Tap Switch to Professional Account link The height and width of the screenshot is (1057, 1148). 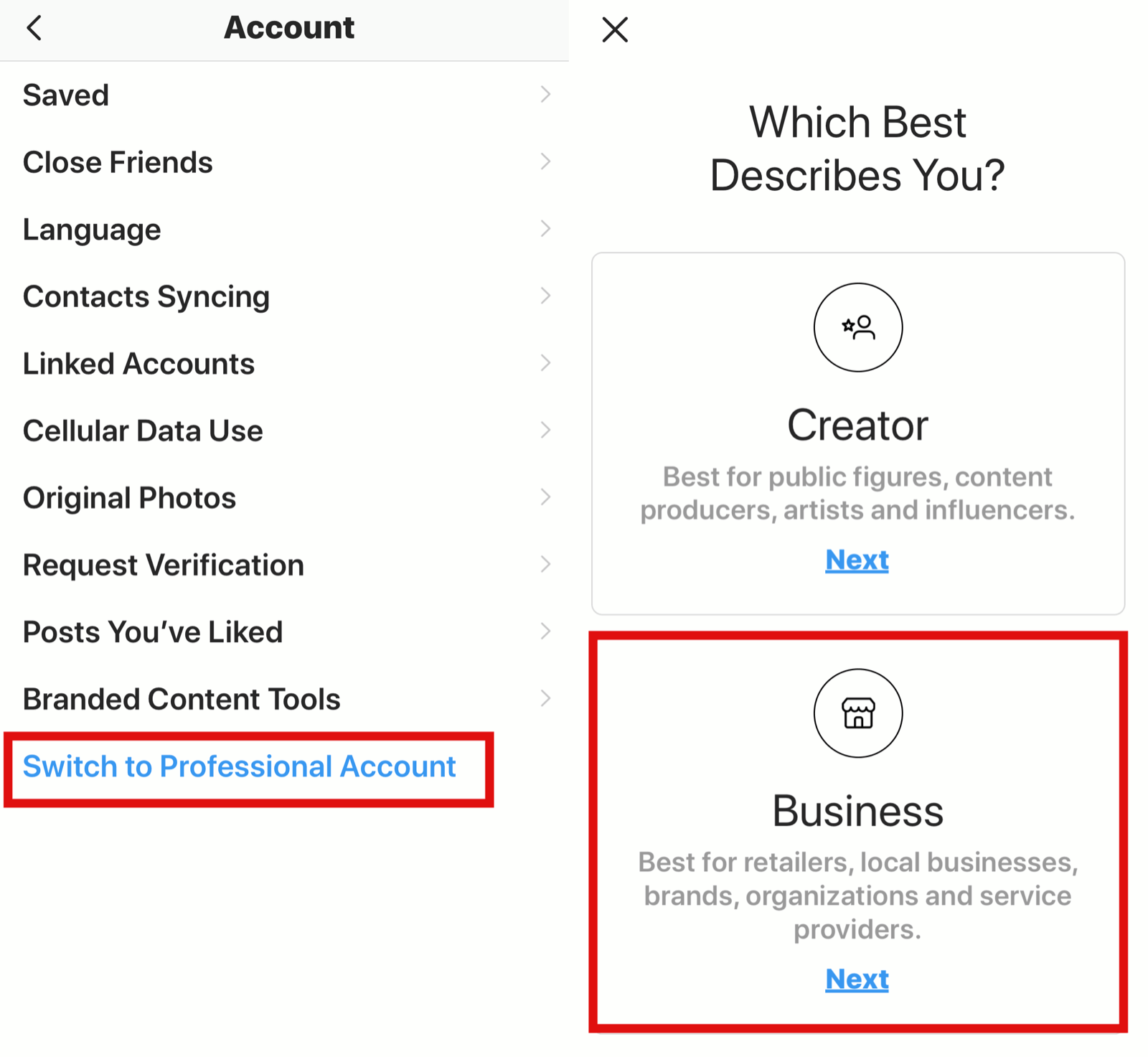240,766
